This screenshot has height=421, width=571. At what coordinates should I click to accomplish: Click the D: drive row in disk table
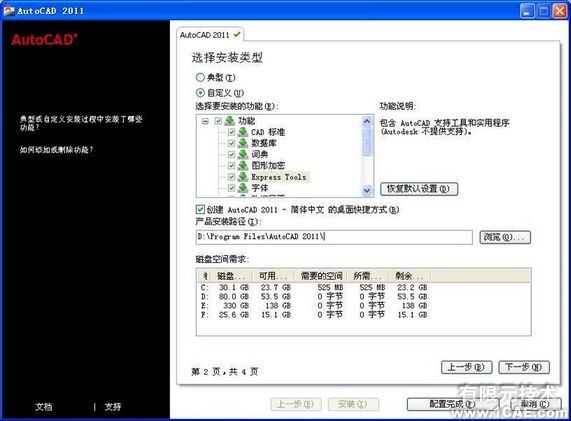(x=314, y=296)
